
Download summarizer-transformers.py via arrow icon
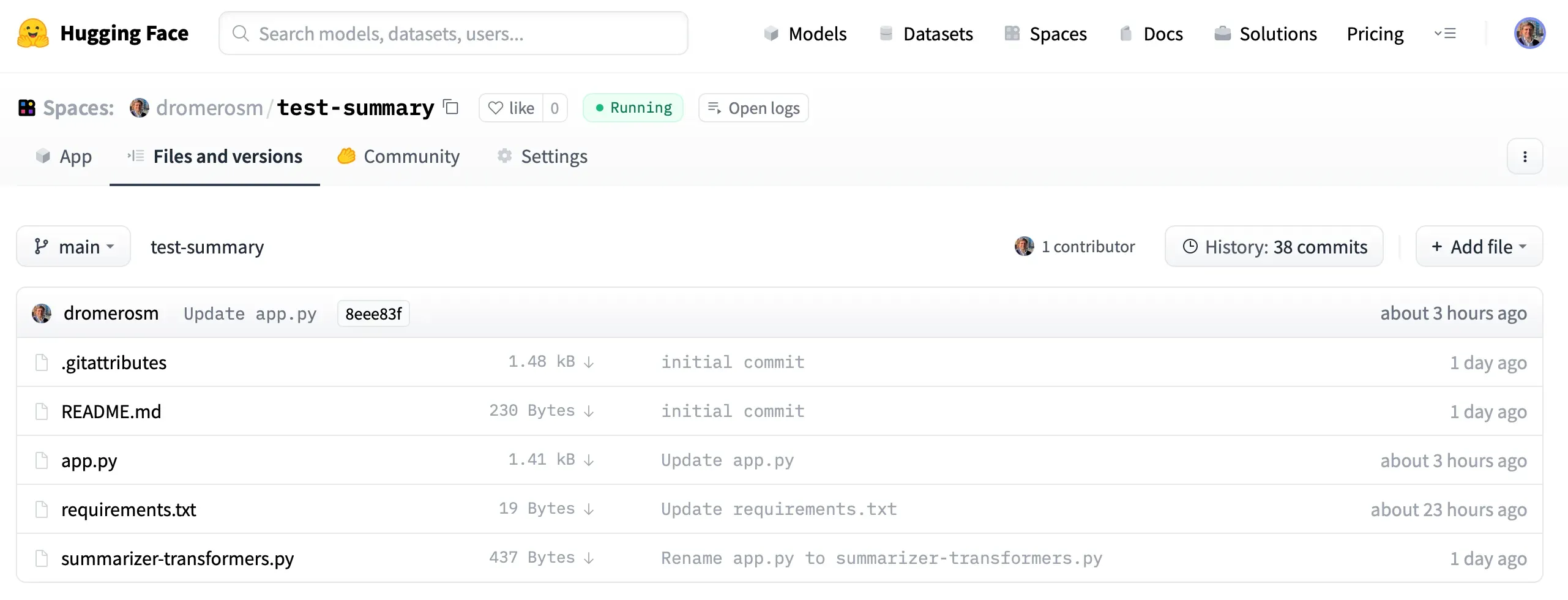point(589,558)
